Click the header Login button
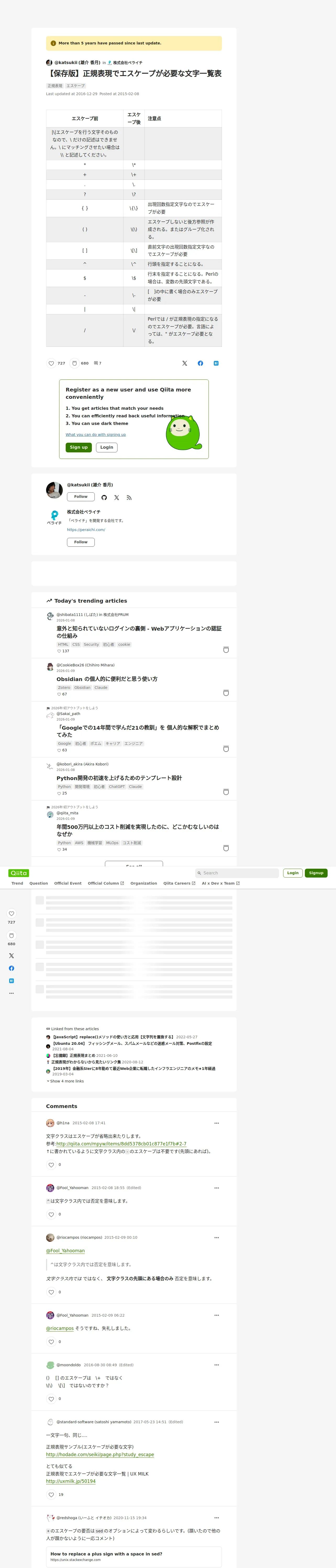The height and width of the screenshot is (1568, 336). tap(293, 873)
